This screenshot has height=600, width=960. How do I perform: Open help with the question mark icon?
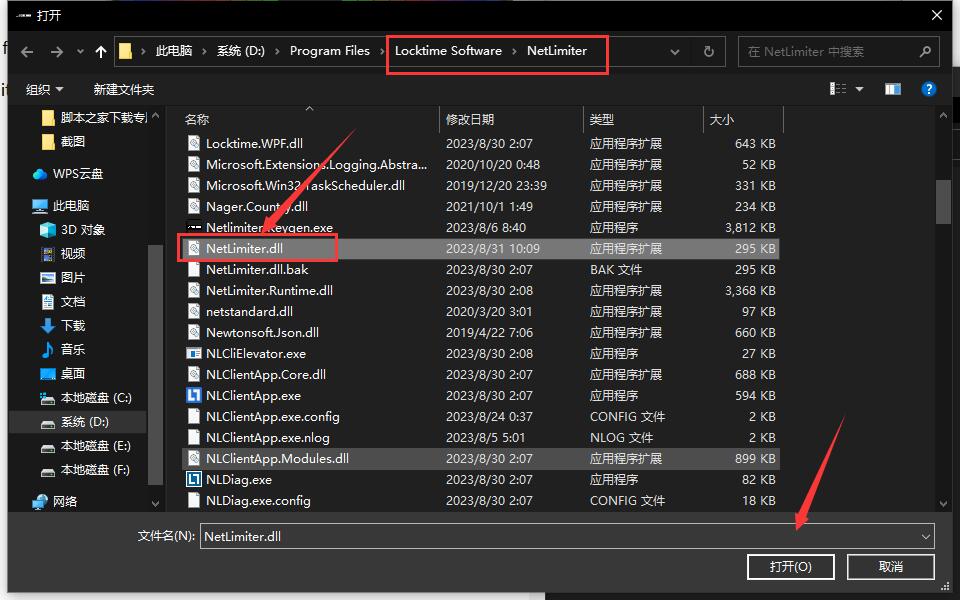point(928,89)
